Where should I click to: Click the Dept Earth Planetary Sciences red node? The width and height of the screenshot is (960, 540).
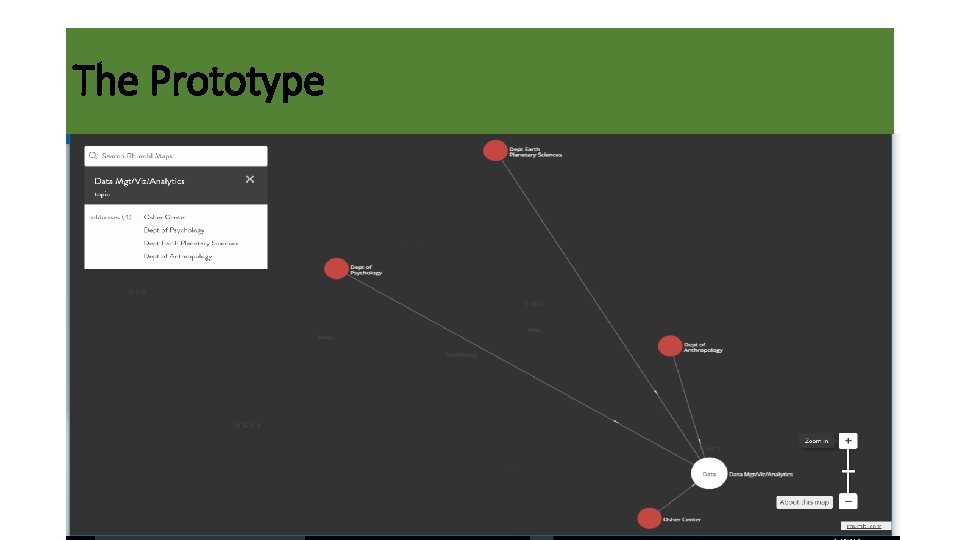[495, 151]
